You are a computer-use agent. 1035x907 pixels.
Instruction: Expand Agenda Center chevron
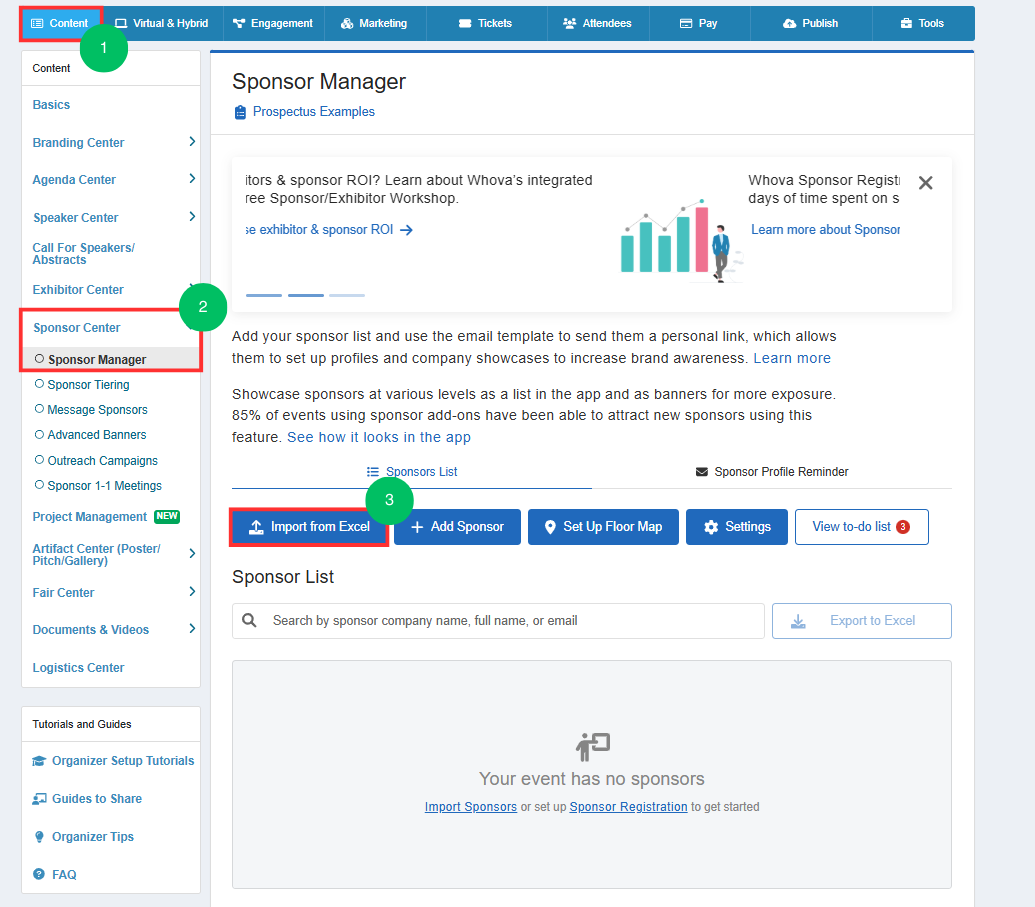click(192, 179)
